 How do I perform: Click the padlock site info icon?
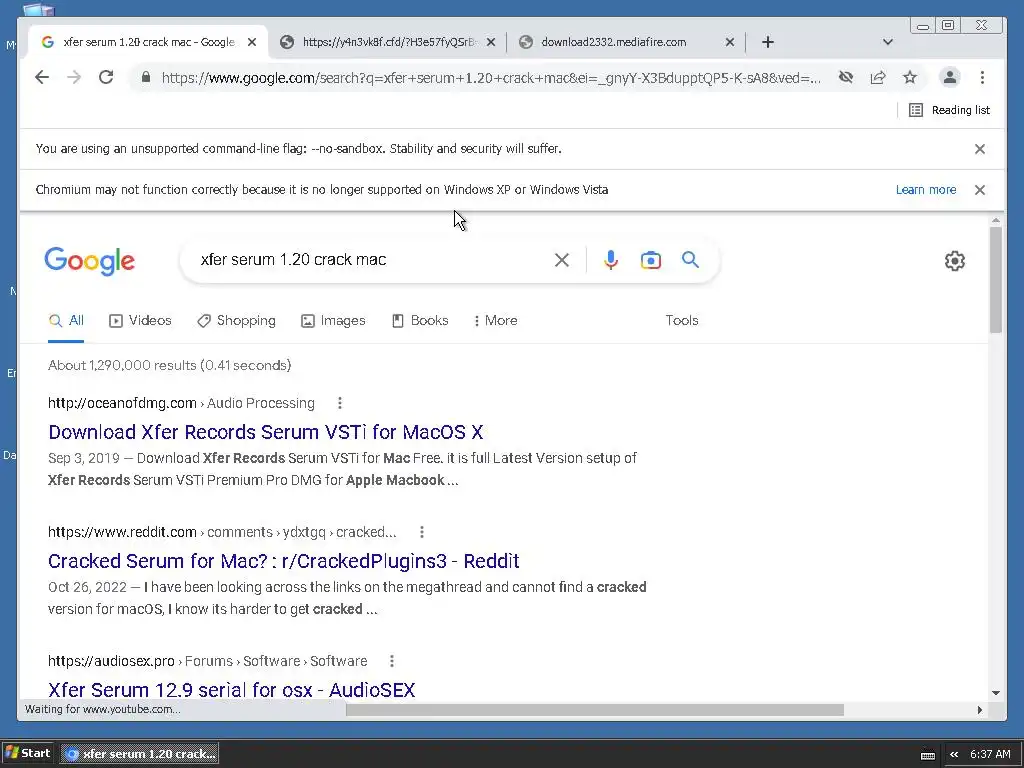[146, 78]
